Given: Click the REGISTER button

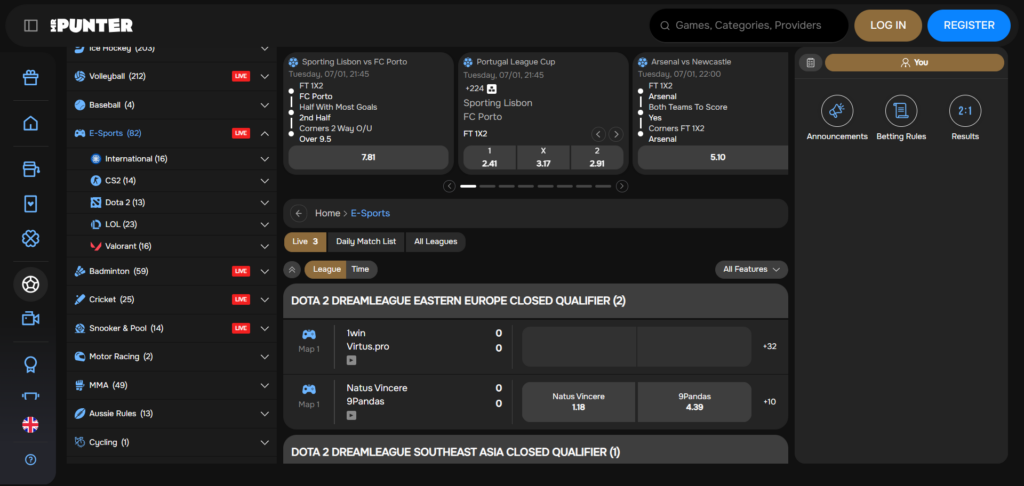Looking at the screenshot, I should pos(968,25).
